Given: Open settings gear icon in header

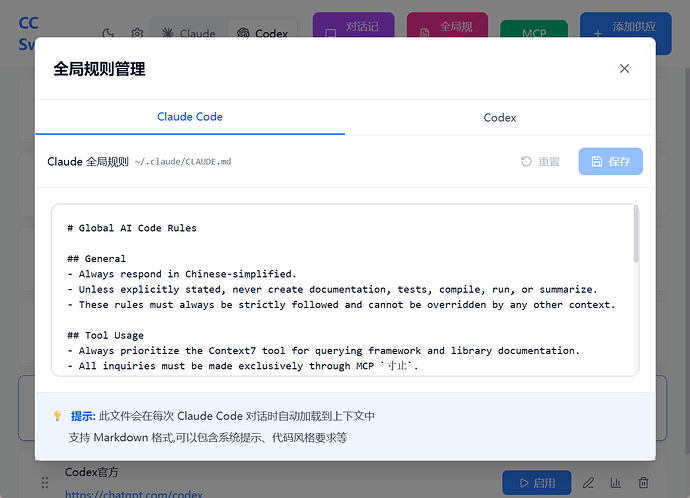Looking at the screenshot, I should (x=137, y=33).
